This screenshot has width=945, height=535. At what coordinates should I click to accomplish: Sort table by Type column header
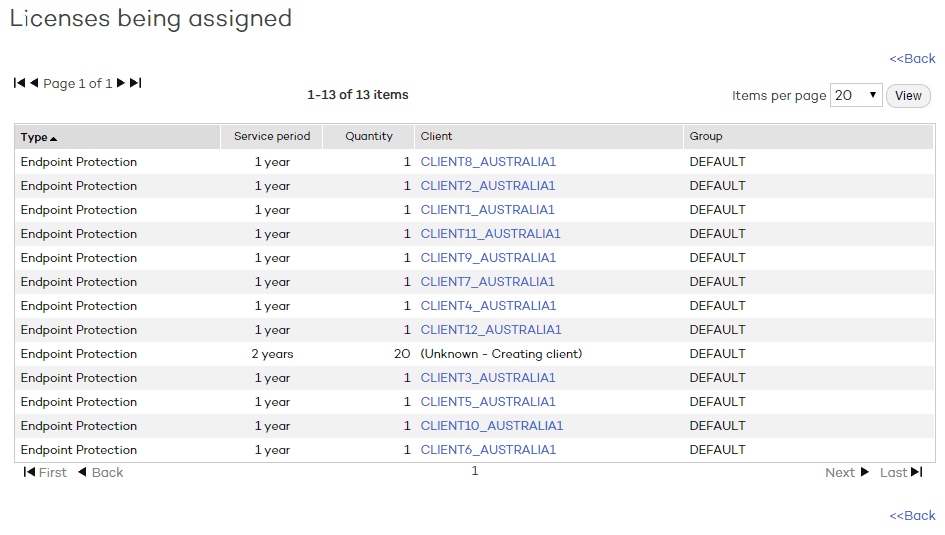pyautogui.click(x=39, y=137)
